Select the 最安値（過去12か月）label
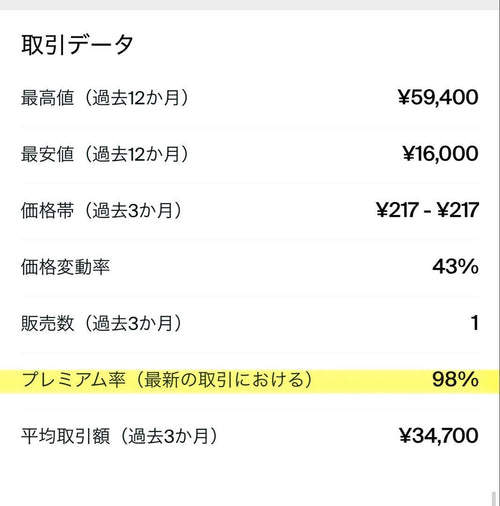This screenshot has width=500, height=506. (x=105, y=154)
